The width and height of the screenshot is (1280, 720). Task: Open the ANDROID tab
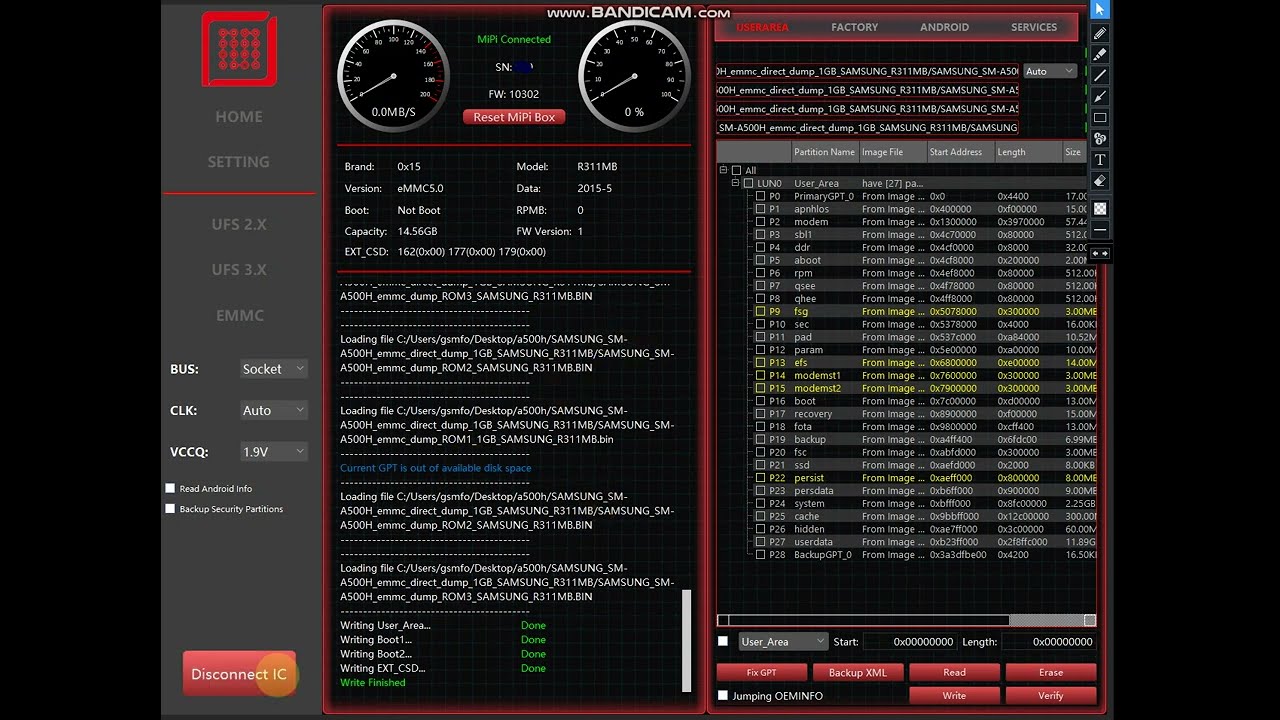point(944,27)
